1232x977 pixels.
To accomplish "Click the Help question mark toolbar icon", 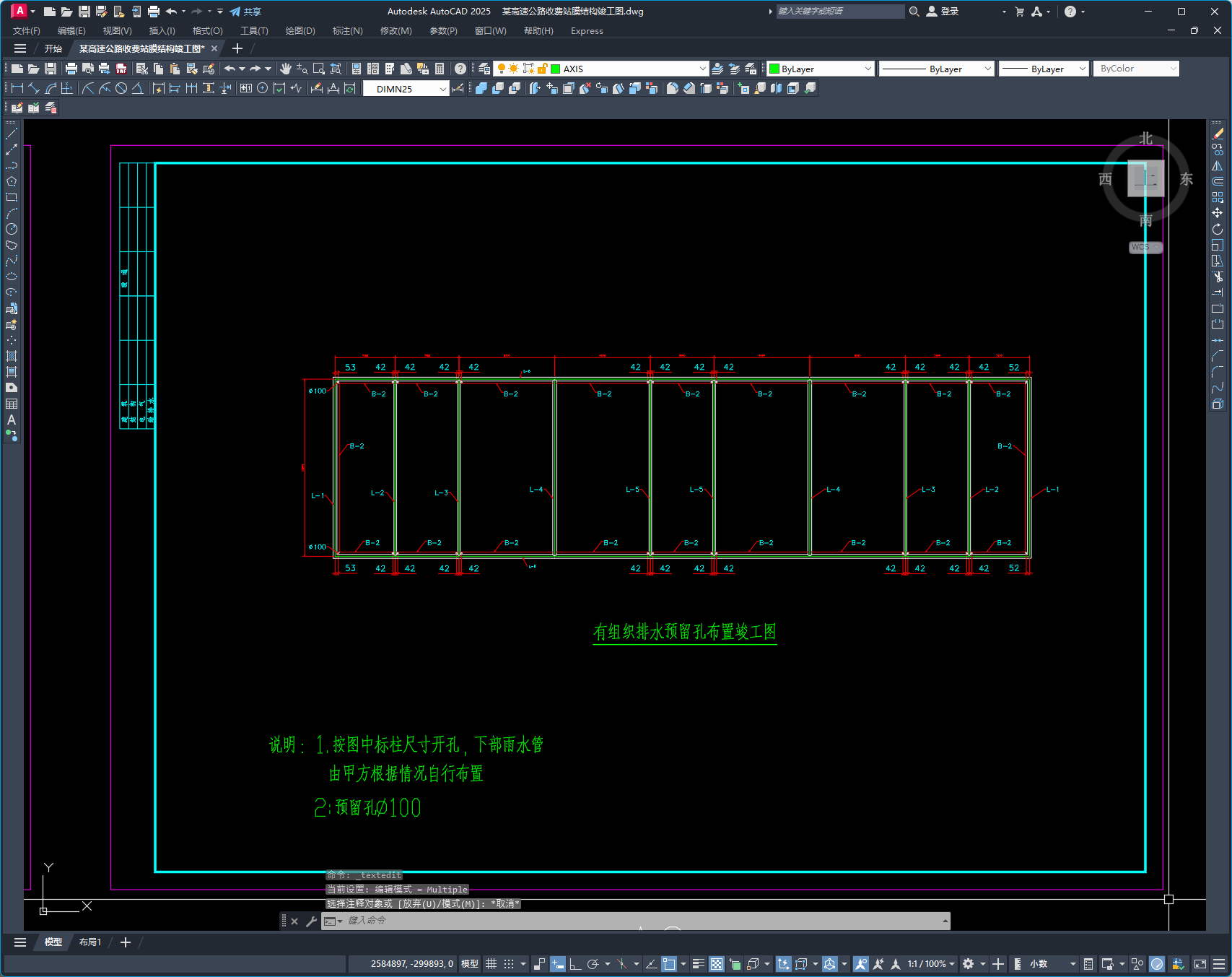I will pos(460,69).
